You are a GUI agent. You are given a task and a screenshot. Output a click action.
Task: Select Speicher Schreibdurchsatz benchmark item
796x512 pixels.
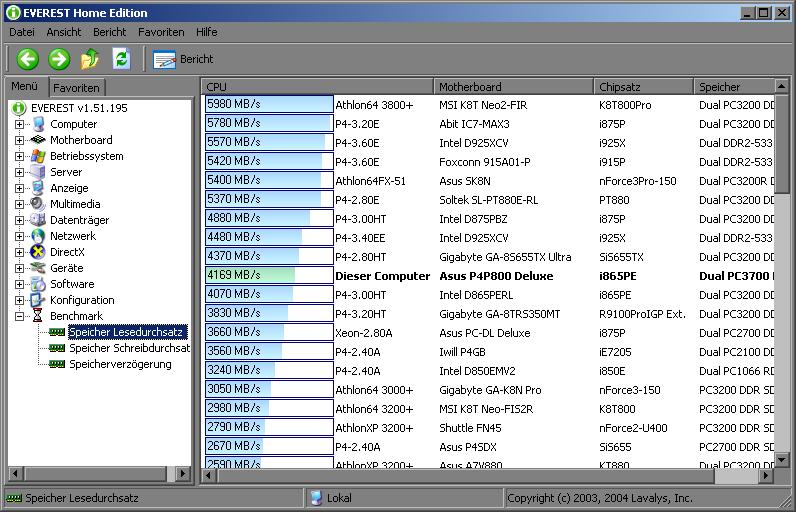point(129,348)
